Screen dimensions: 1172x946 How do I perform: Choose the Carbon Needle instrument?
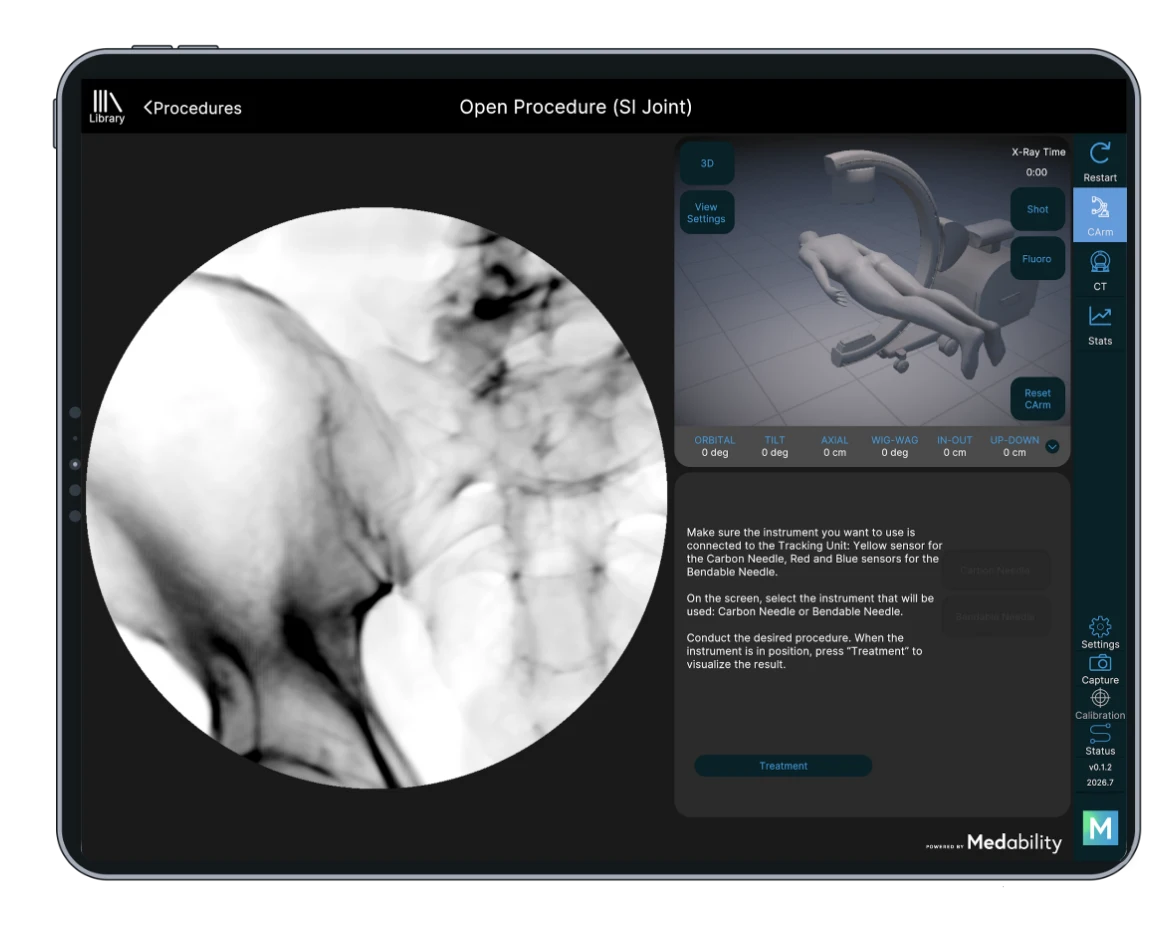(995, 570)
